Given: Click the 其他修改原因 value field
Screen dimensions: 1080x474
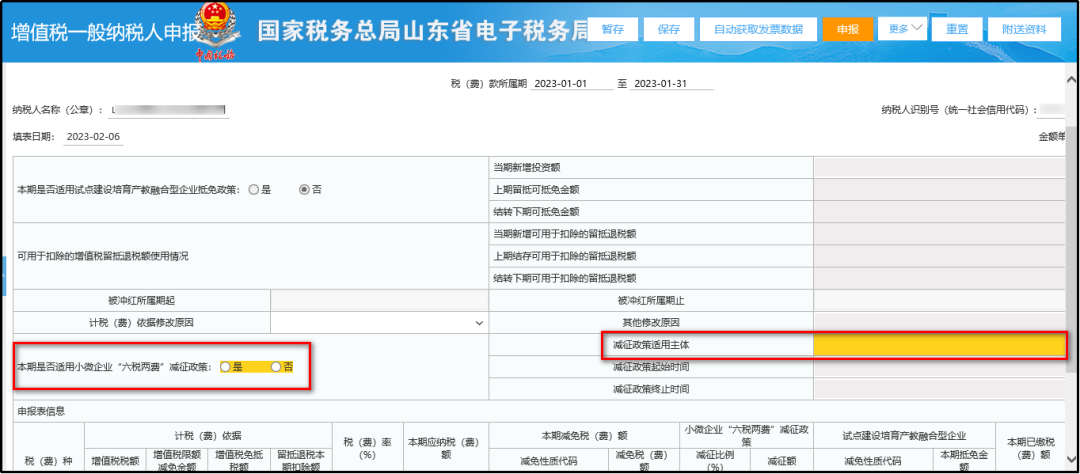Looking at the screenshot, I should [939, 322].
